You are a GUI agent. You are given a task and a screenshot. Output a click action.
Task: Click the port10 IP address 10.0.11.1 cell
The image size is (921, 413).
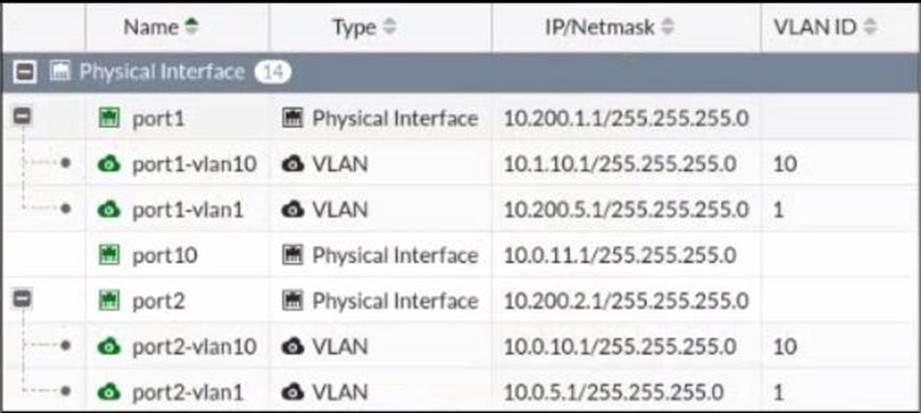pyautogui.click(x=620, y=256)
